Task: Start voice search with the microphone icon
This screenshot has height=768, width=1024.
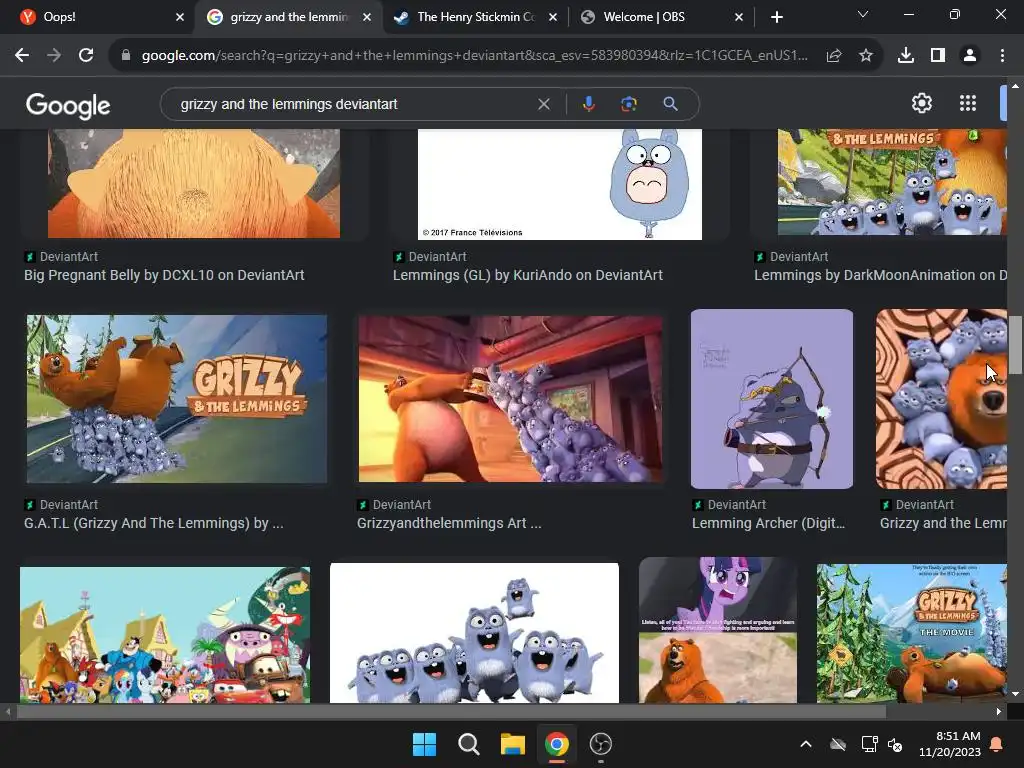Action: point(588,104)
